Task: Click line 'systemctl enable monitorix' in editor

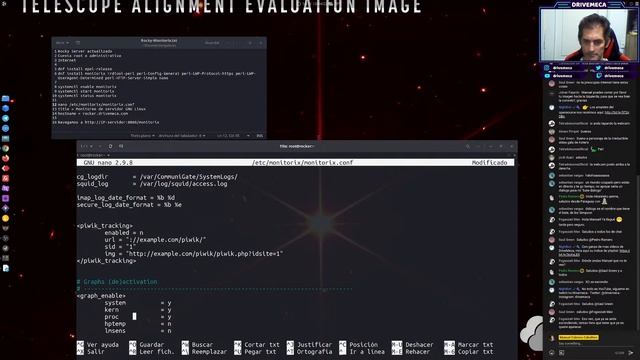Action: point(87,87)
